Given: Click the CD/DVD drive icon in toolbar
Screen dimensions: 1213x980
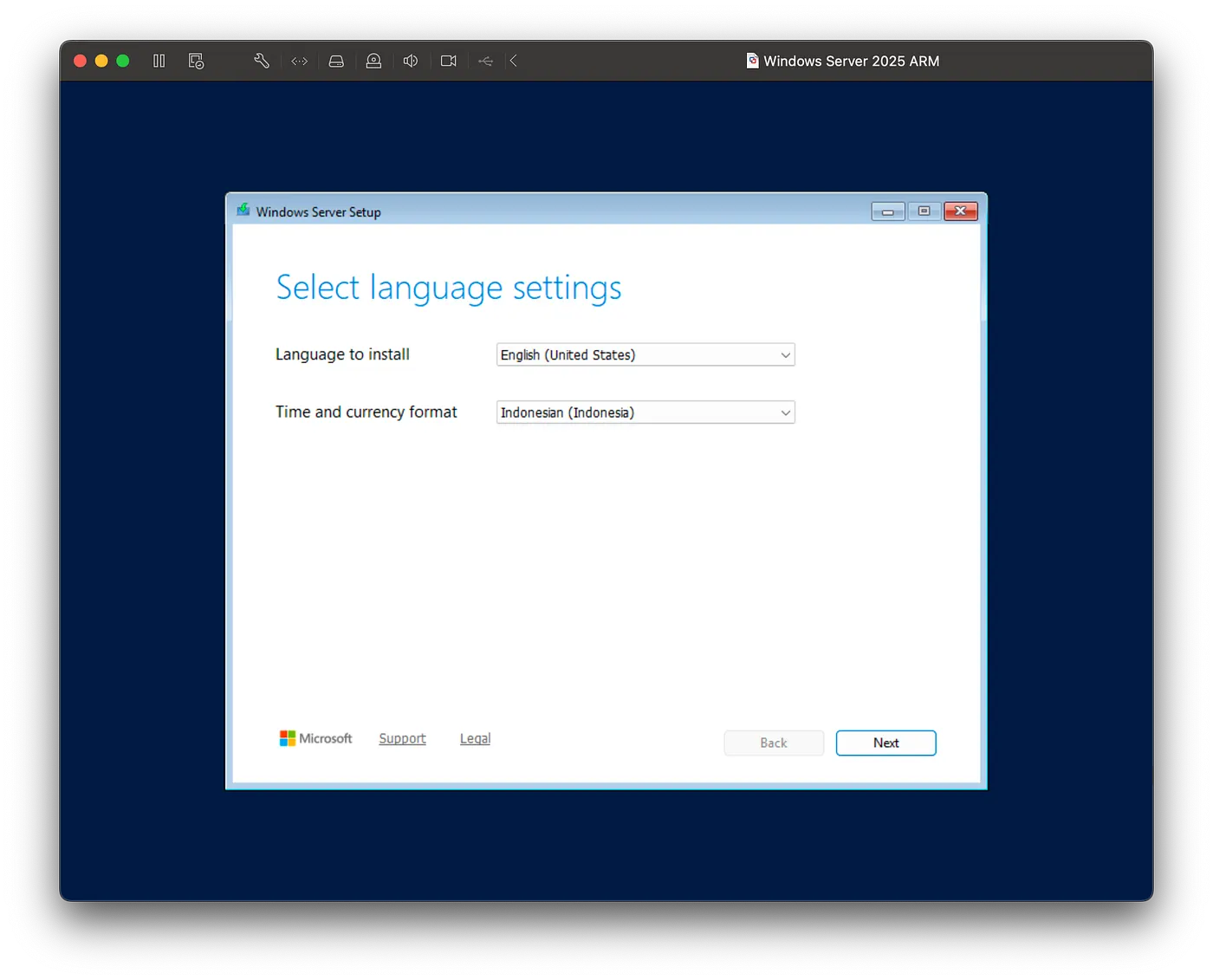Looking at the screenshot, I should pos(373,61).
